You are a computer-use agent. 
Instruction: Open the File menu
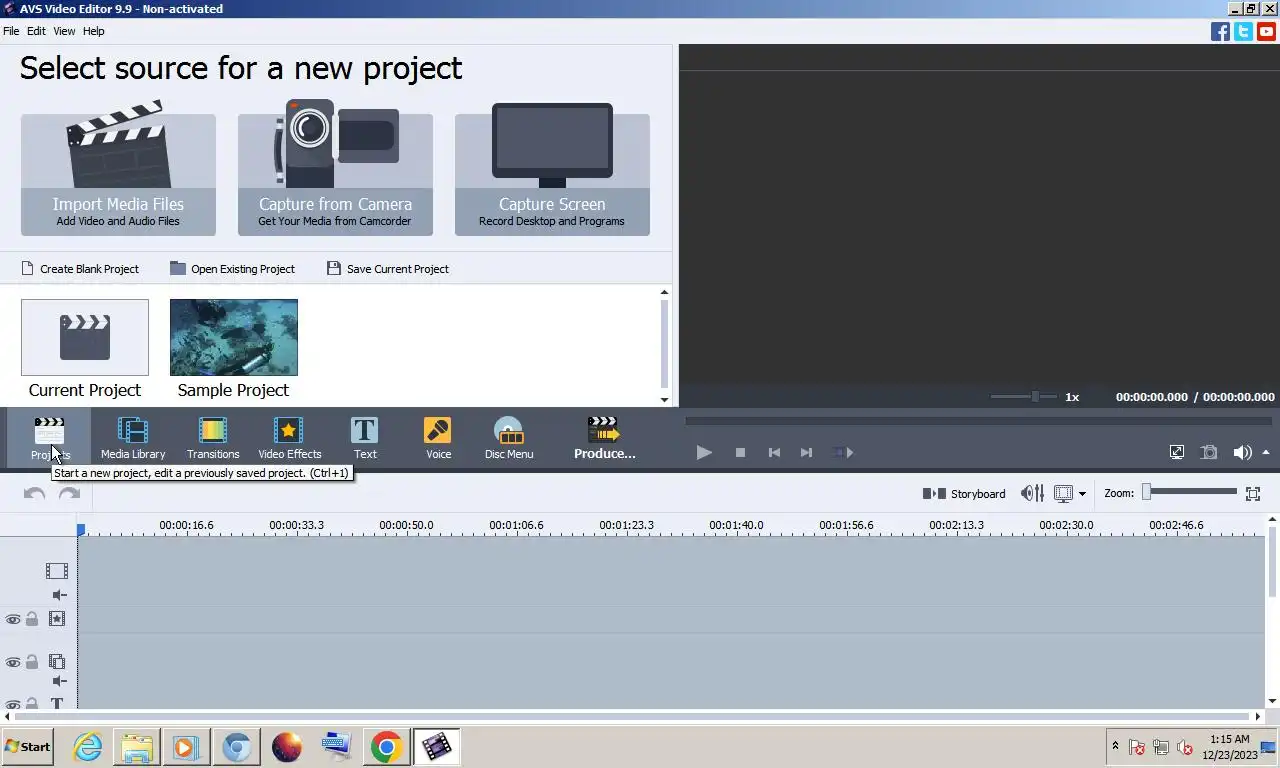(11, 31)
